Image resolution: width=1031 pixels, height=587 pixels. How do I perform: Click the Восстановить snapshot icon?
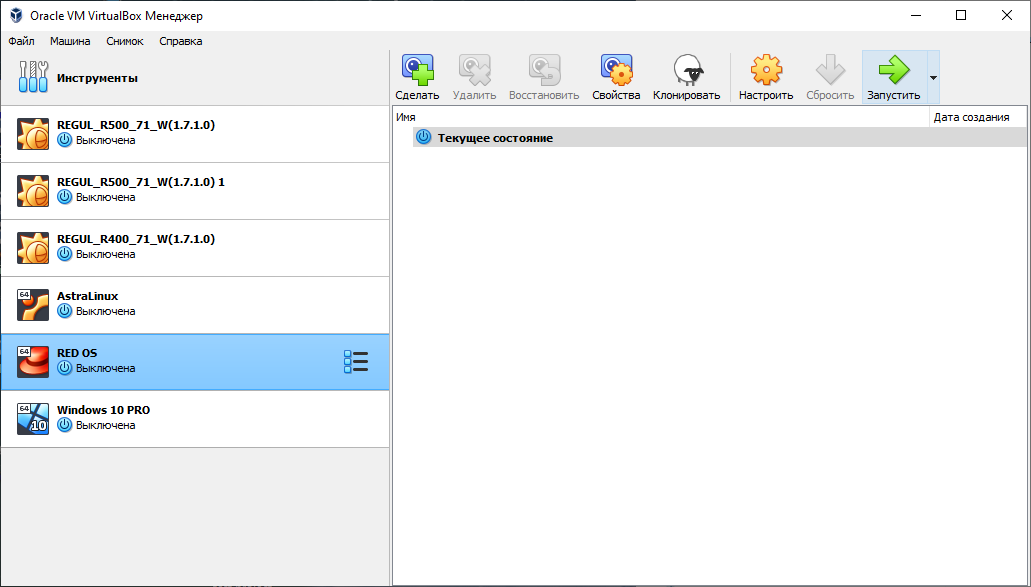point(544,70)
